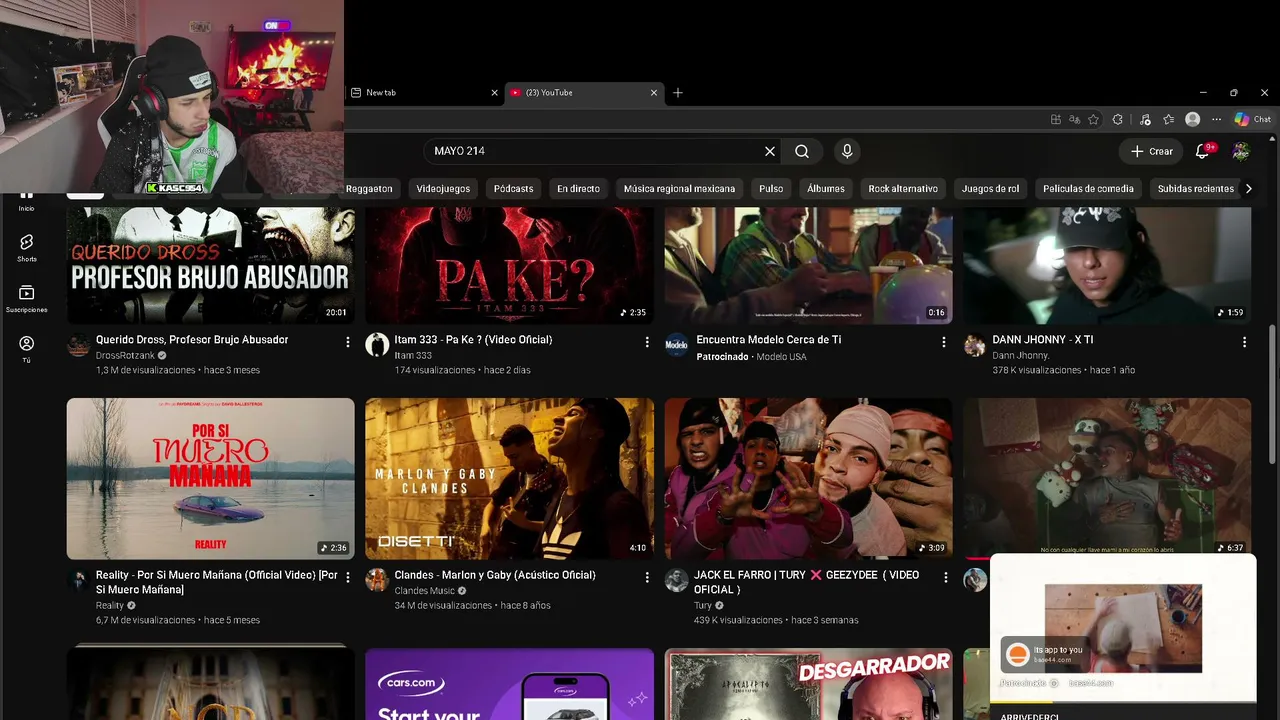Screen dimensions: 1280x720
Task: Select the En directo filter chip
Action: point(578,188)
